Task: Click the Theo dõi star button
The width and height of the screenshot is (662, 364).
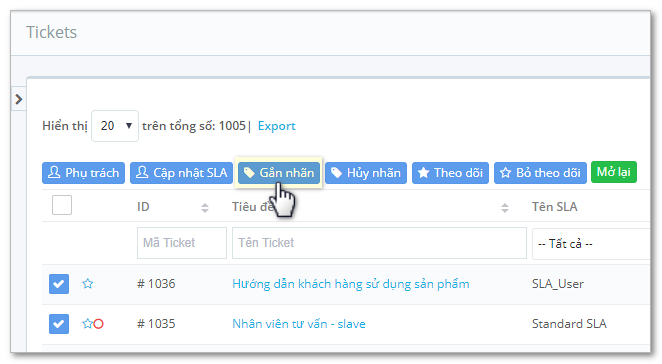Action: point(450,173)
